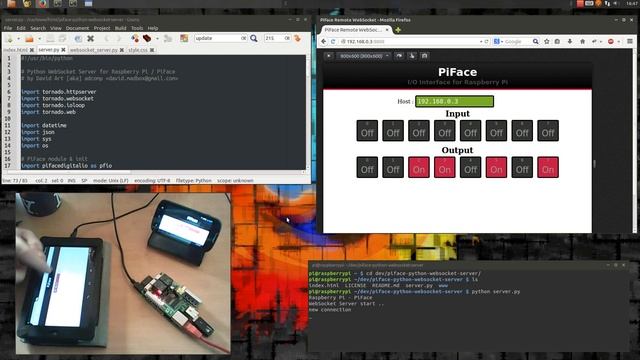Click Geany's Save all icon
Screen dimensions: 640x360
coord(62,38)
